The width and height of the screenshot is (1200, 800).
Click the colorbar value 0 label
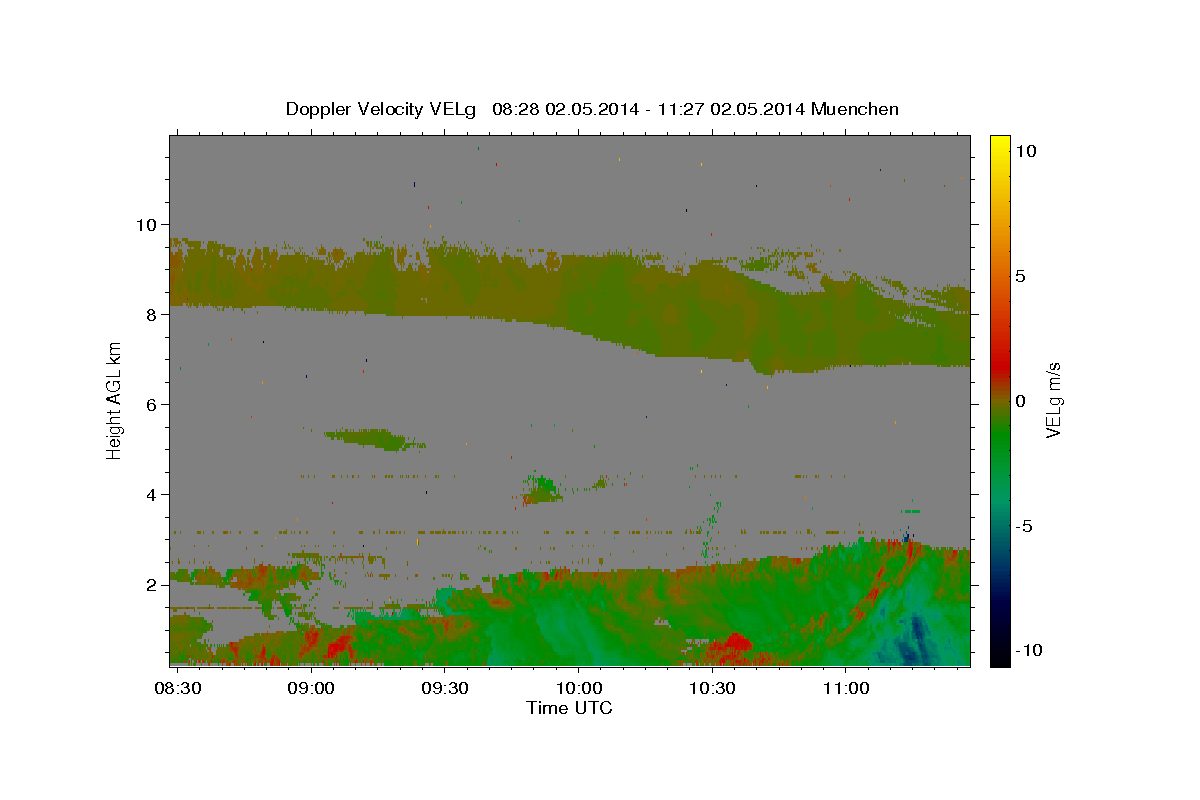click(1020, 401)
